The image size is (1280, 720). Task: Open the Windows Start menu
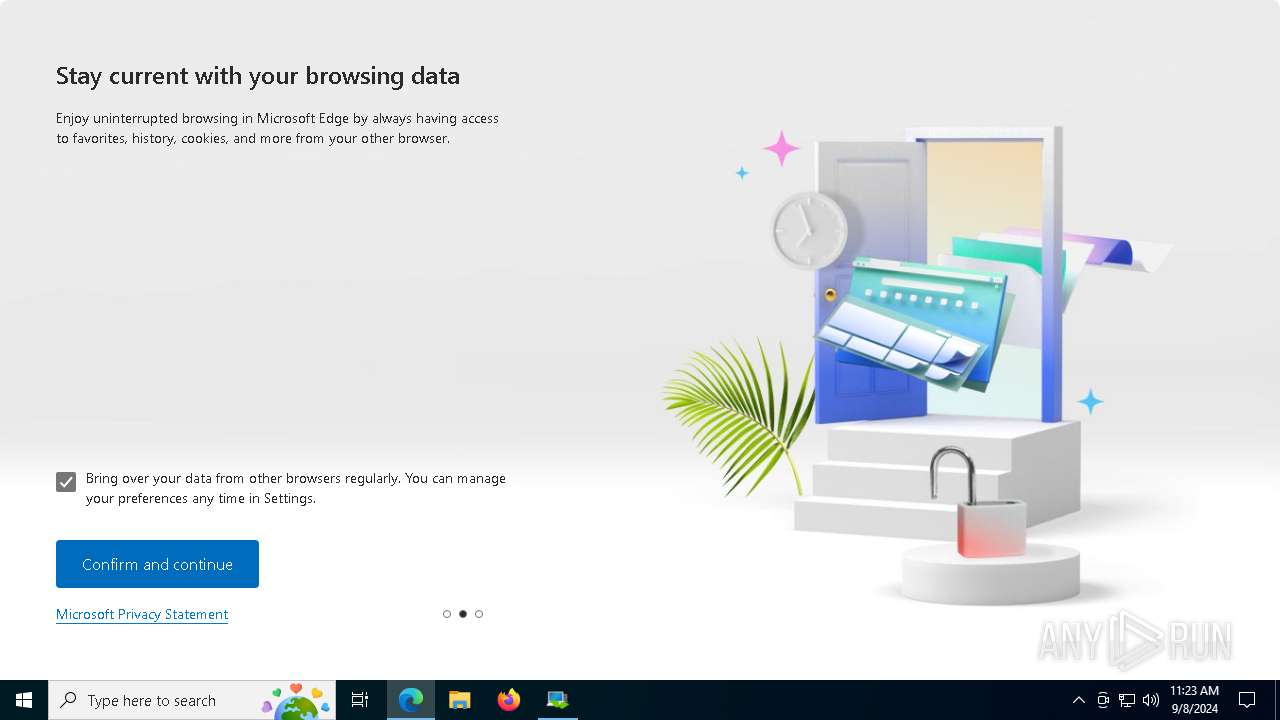pos(24,700)
